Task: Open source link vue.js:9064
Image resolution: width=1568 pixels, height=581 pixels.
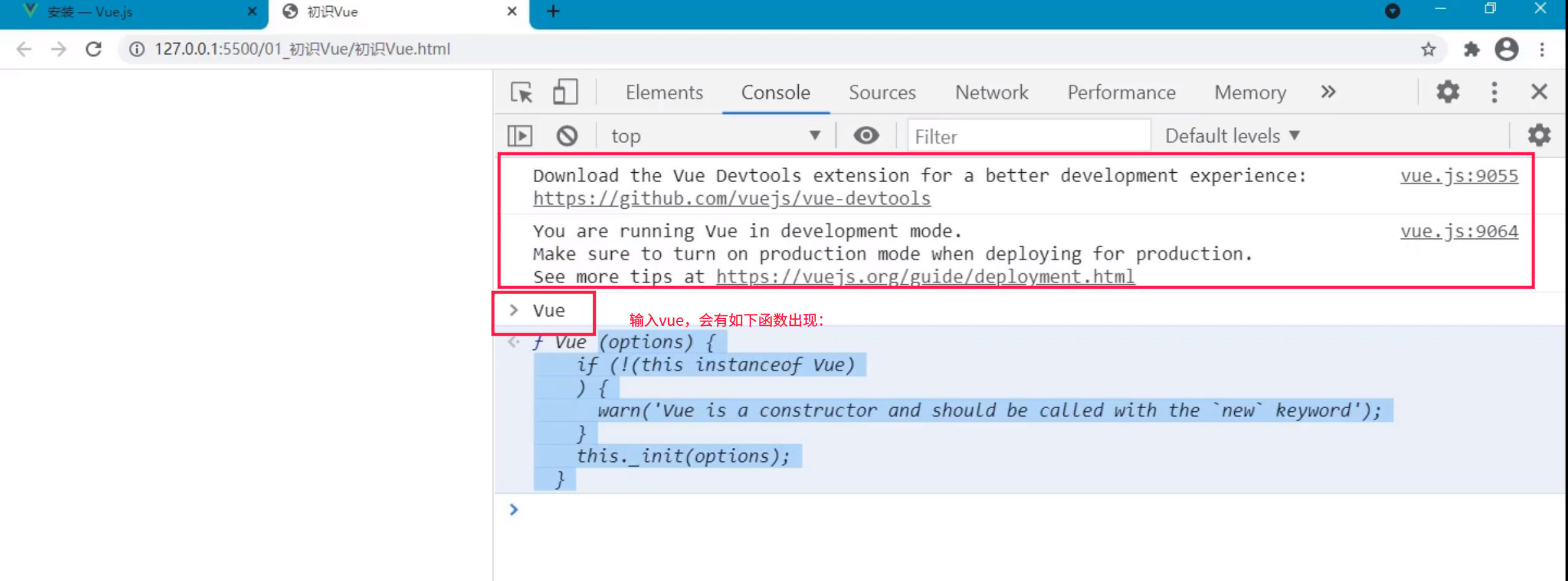Action: click(x=1458, y=231)
